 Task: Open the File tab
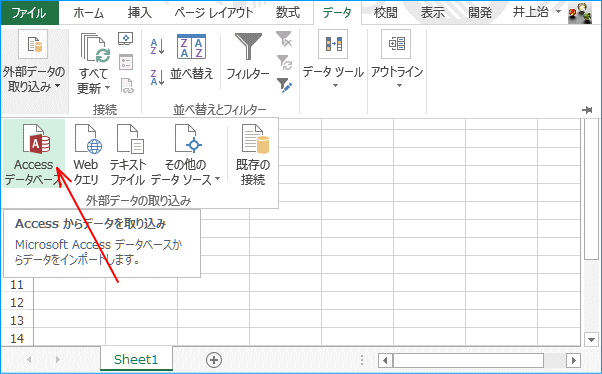30,13
